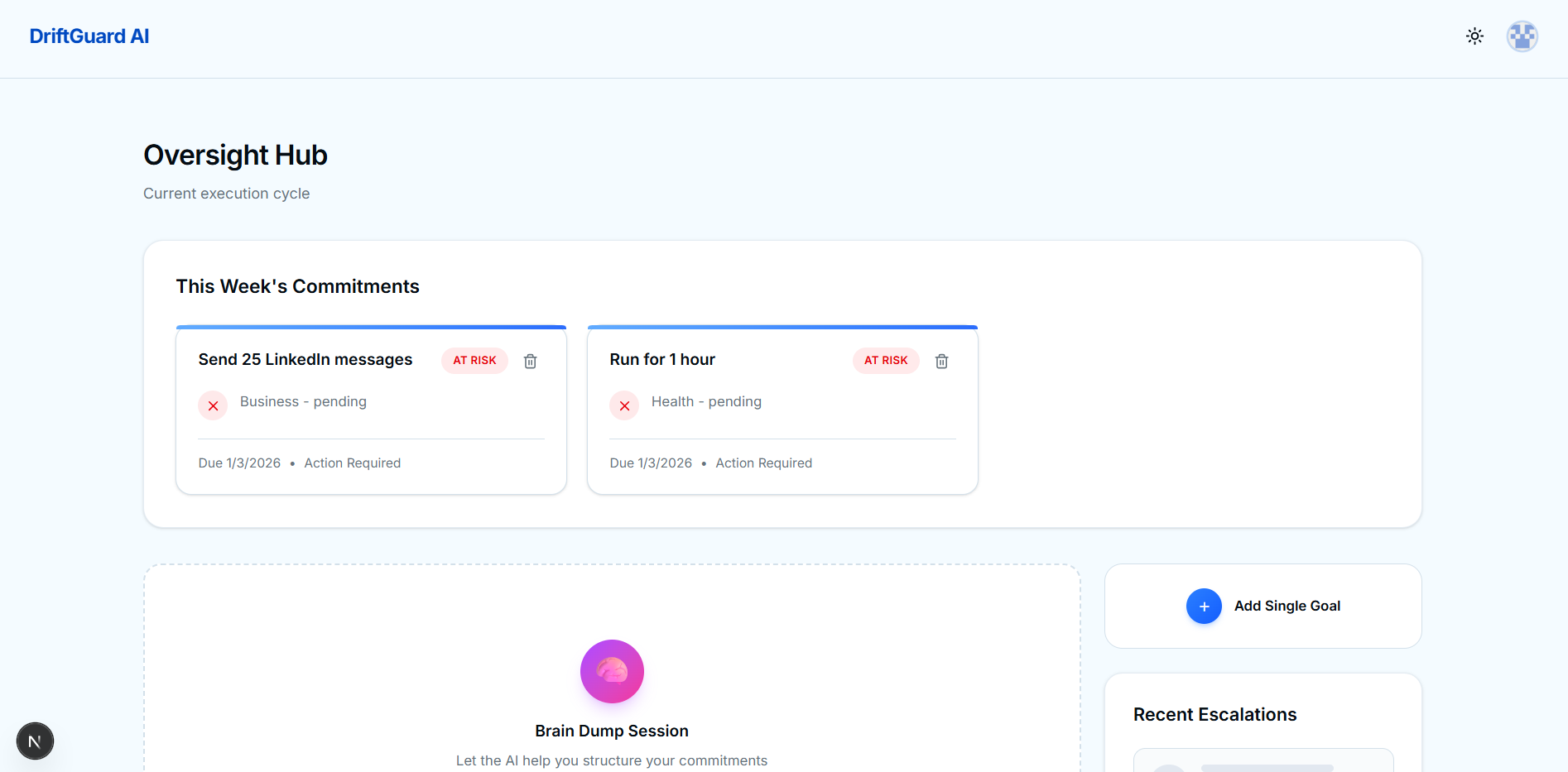Screen dimensions: 1568x772
Task: Open the user avatar menu
Action: [1522, 36]
